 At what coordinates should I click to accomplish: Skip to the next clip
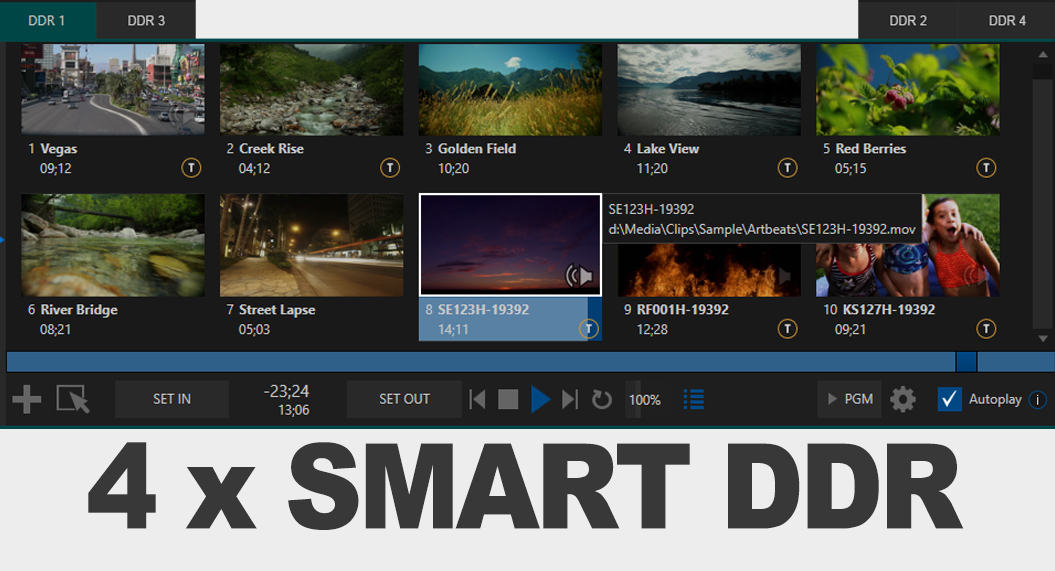click(x=570, y=400)
